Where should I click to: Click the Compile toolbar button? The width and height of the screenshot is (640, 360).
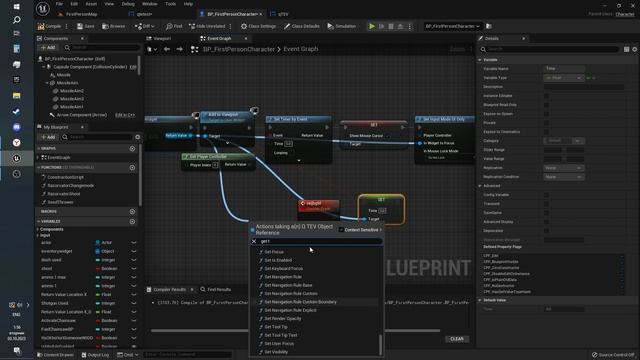[x=49, y=26]
